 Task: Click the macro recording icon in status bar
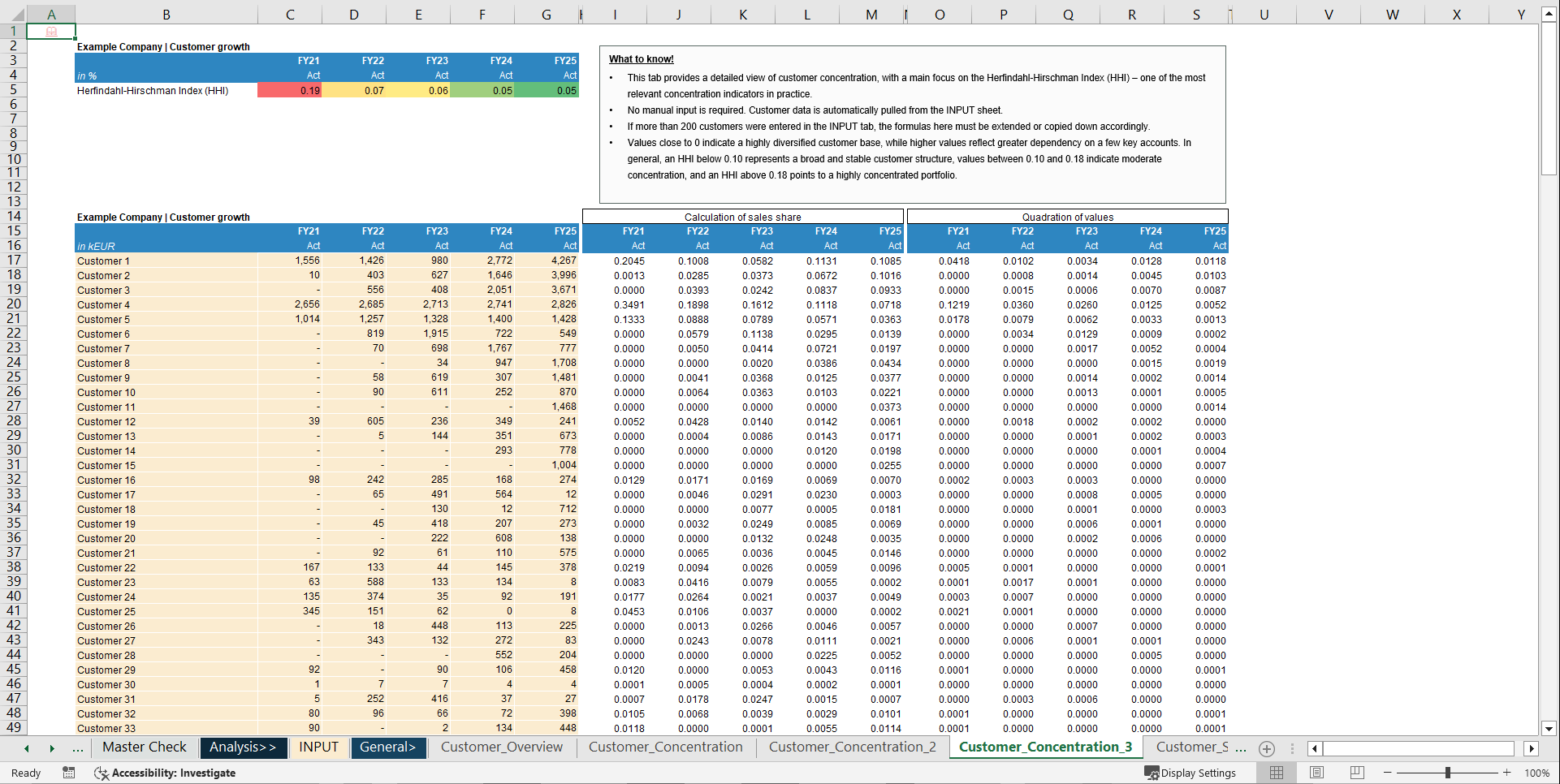[69, 773]
